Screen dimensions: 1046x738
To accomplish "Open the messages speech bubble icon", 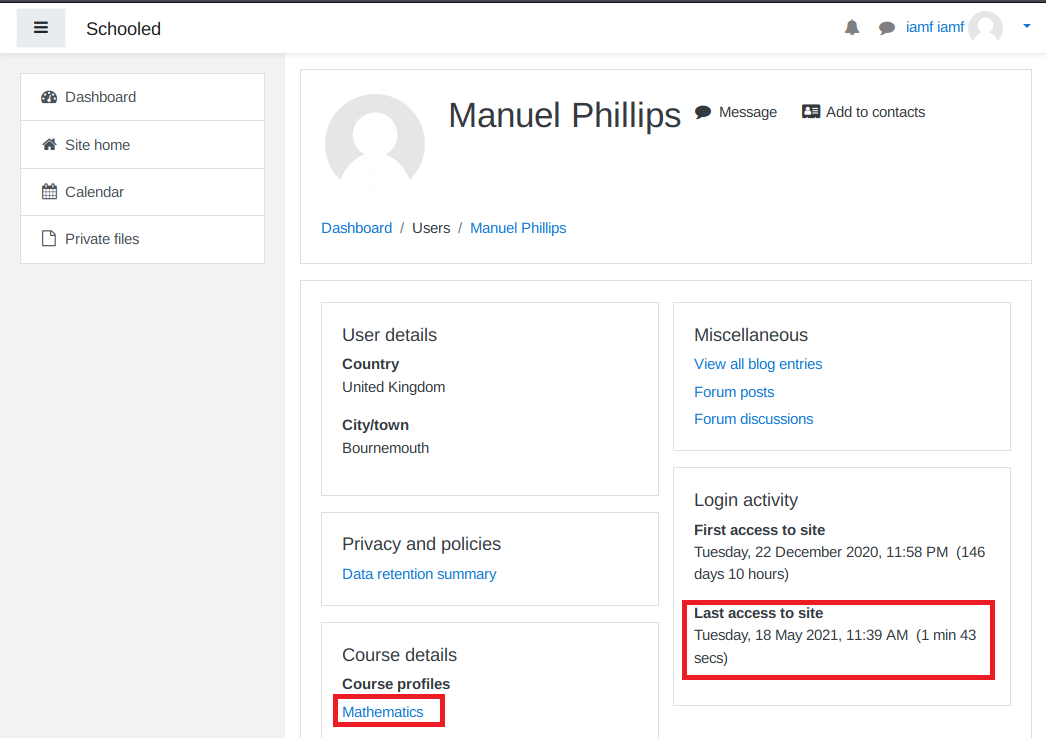I will pyautogui.click(x=886, y=28).
